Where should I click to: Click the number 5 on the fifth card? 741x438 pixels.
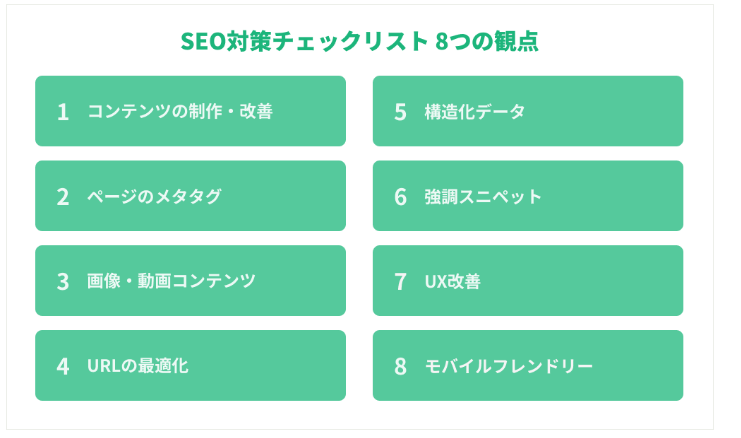(x=400, y=112)
